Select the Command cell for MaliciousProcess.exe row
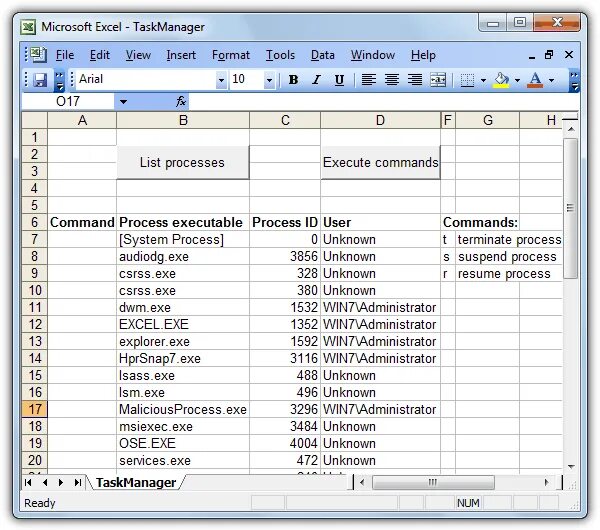 (x=82, y=409)
